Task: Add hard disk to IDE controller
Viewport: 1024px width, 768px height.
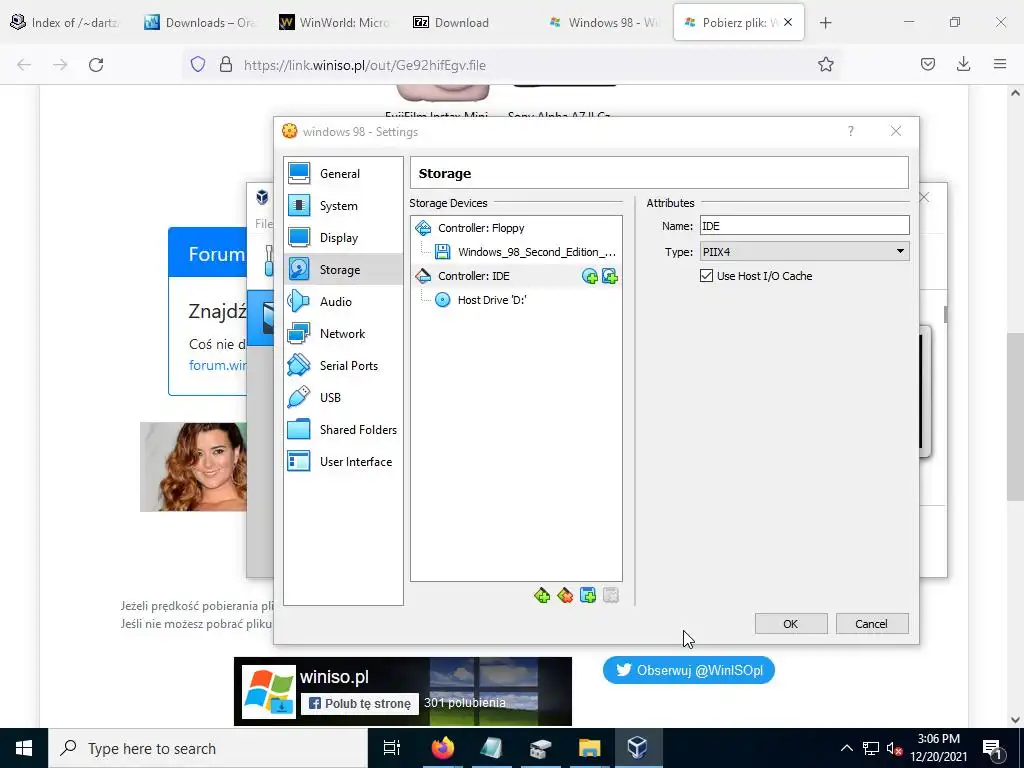Action: pyautogui.click(x=610, y=276)
